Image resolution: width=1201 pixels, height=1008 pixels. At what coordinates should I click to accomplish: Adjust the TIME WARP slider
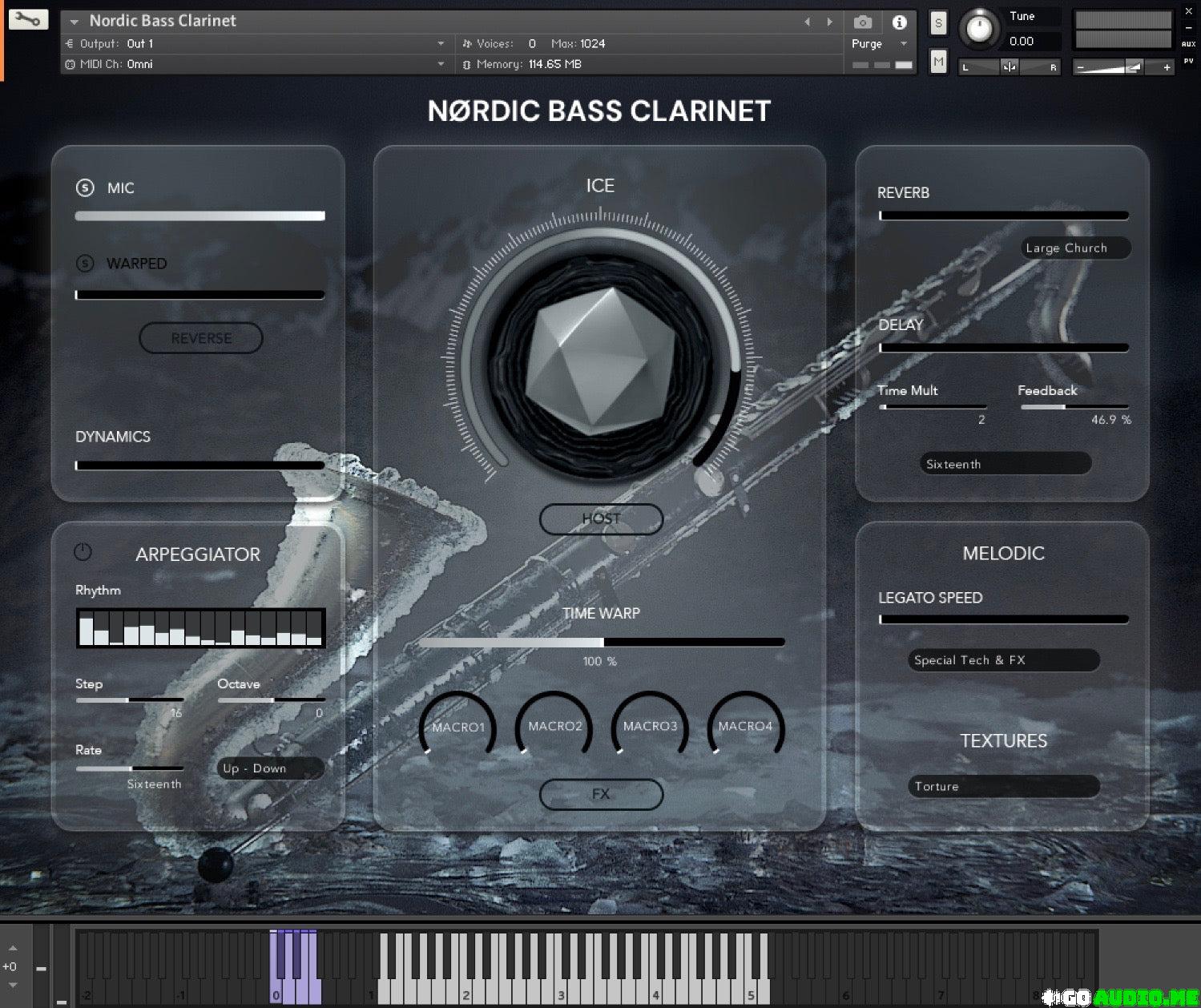pos(601,642)
